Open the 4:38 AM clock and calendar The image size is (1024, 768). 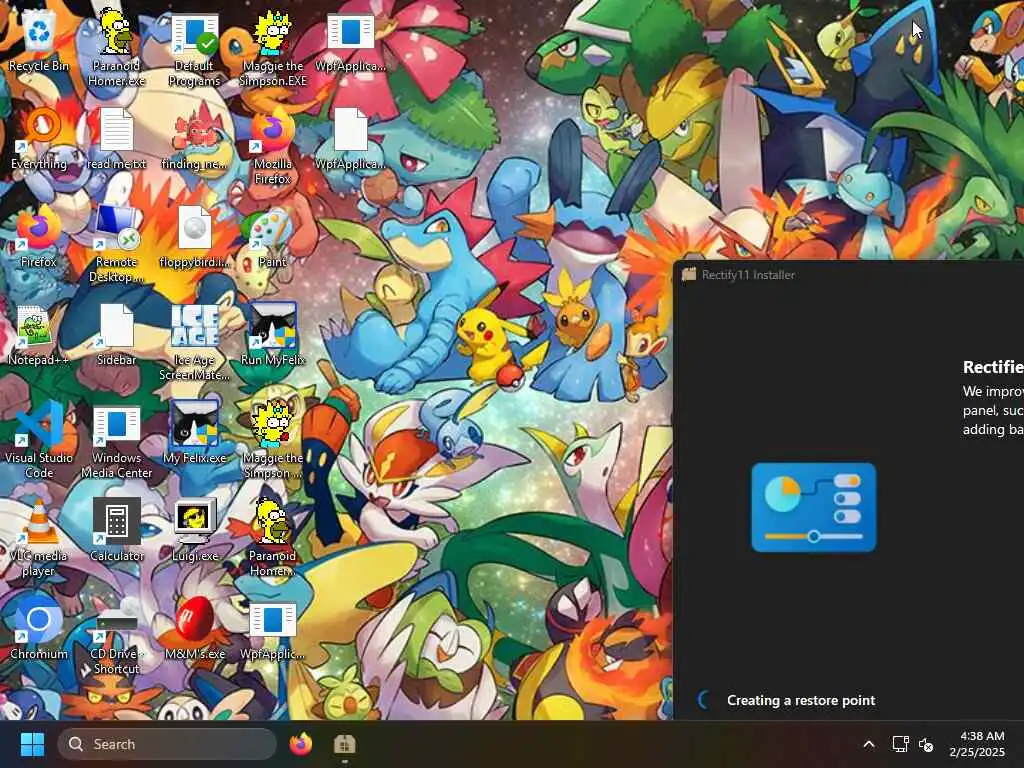977,744
